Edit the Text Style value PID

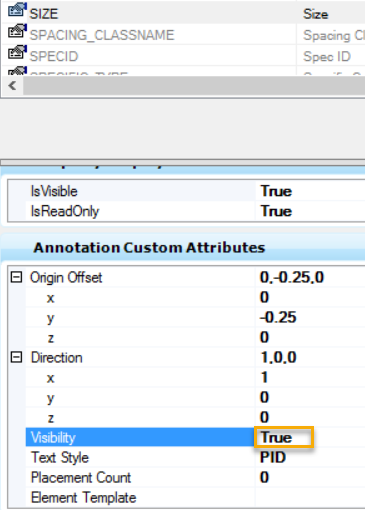tap(310, 457)
